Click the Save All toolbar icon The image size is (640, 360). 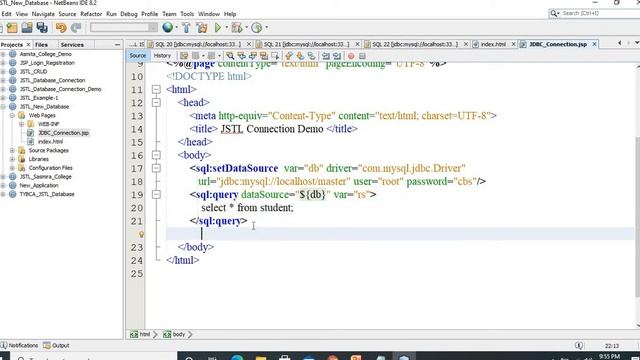(x=42, y=28)
